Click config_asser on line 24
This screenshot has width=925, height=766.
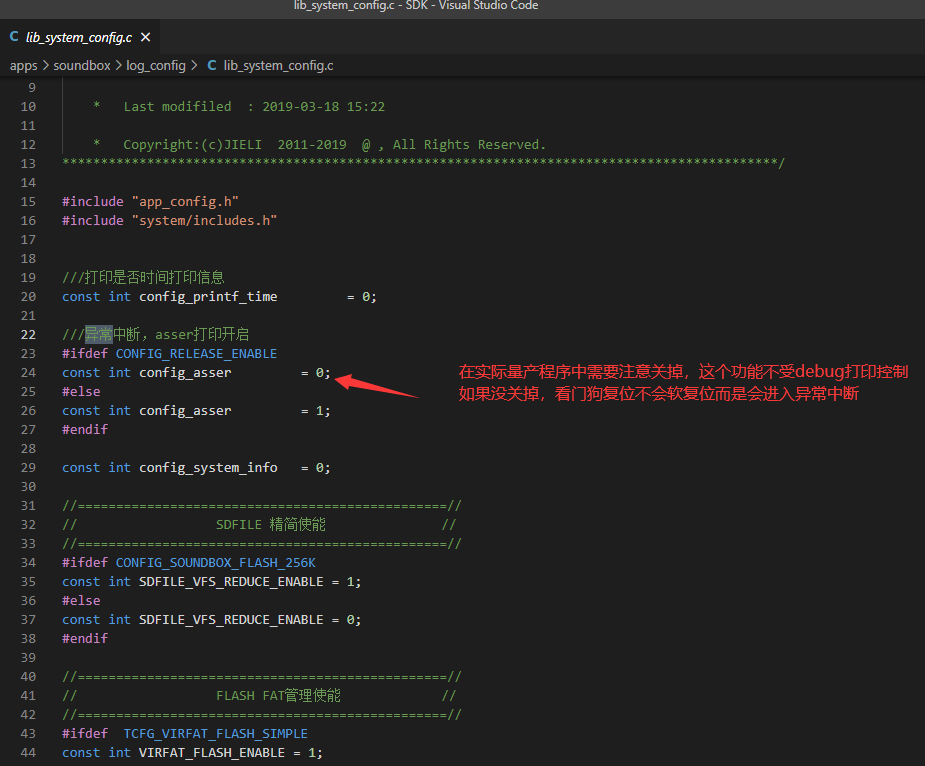185,373
